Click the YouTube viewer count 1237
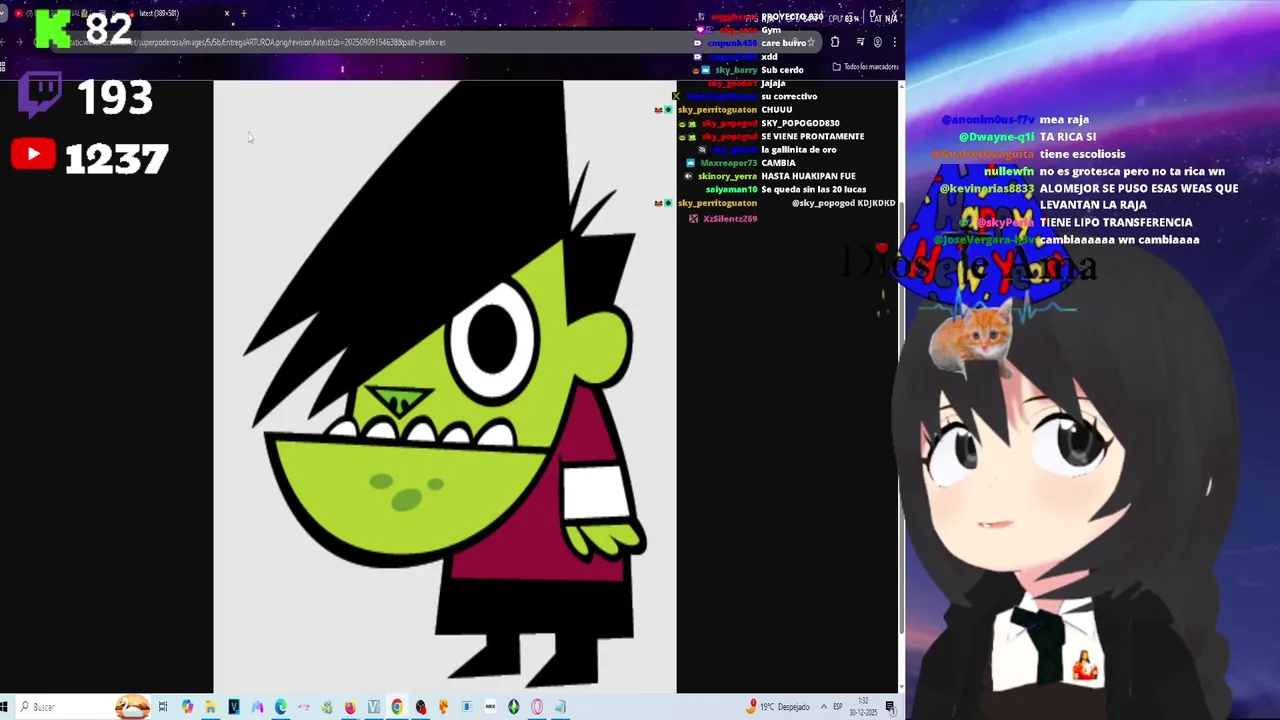The width and height of the screenshot is (1280, 720). click(x=116, y=158)
